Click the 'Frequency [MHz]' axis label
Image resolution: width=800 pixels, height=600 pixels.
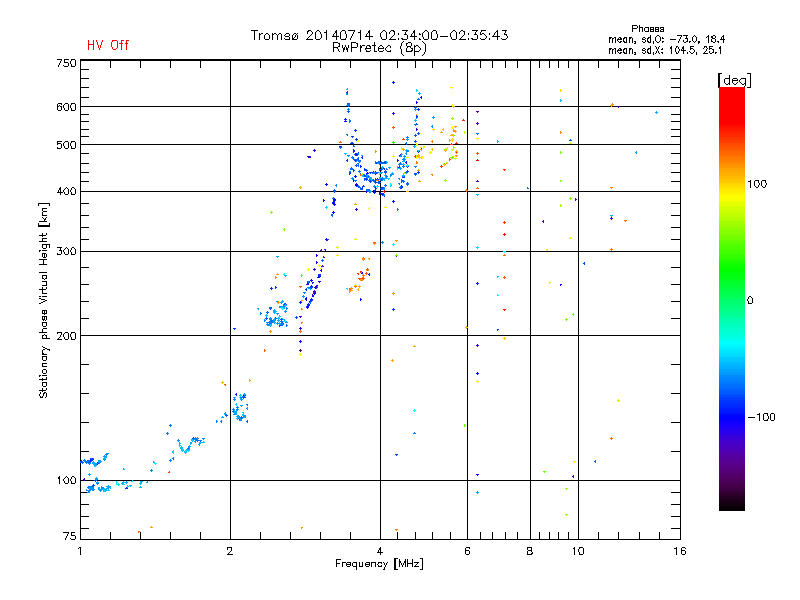pyautogui.click(x=379, y=564)
